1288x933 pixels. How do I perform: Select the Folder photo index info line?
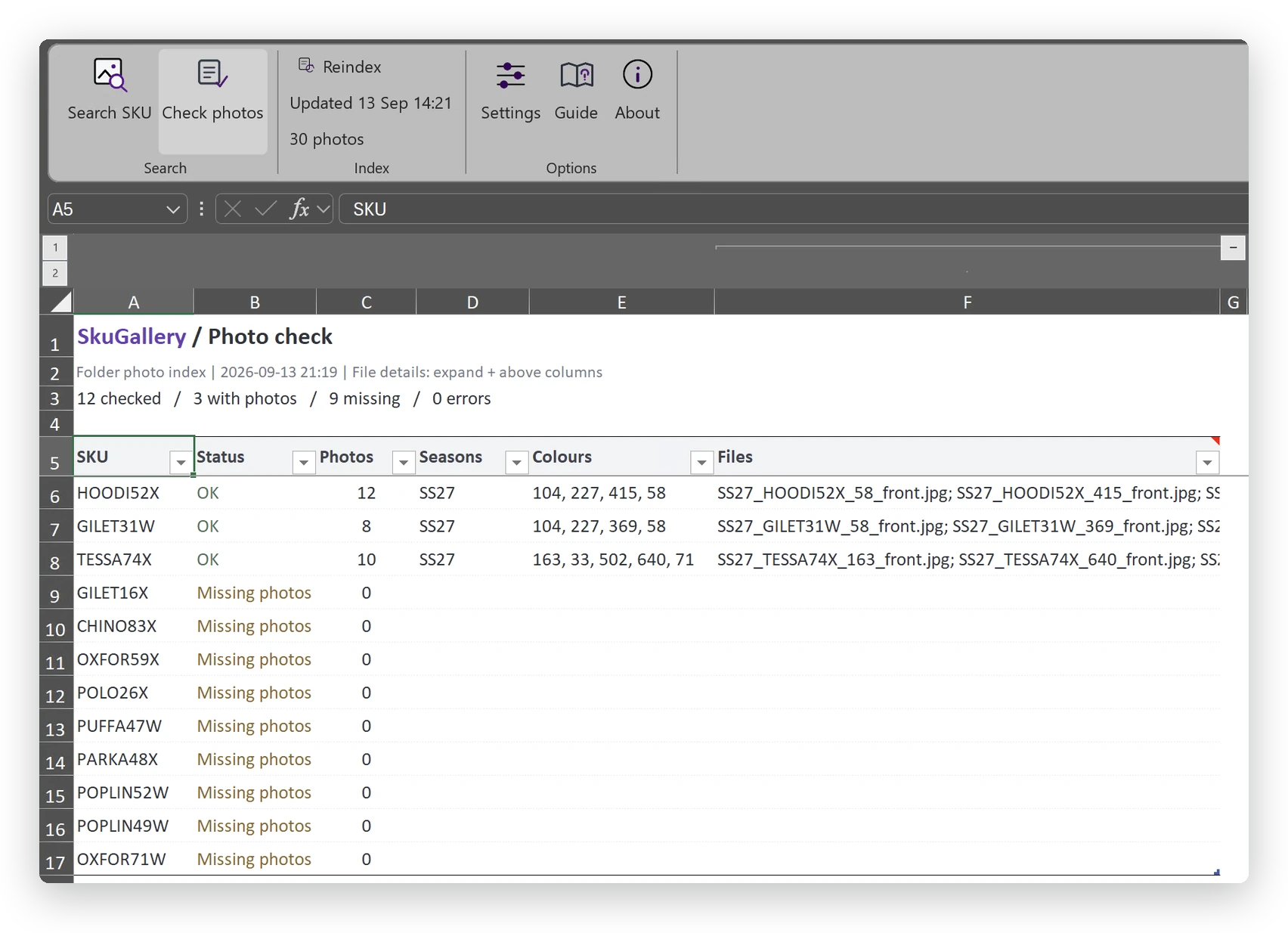click(339, 372)
